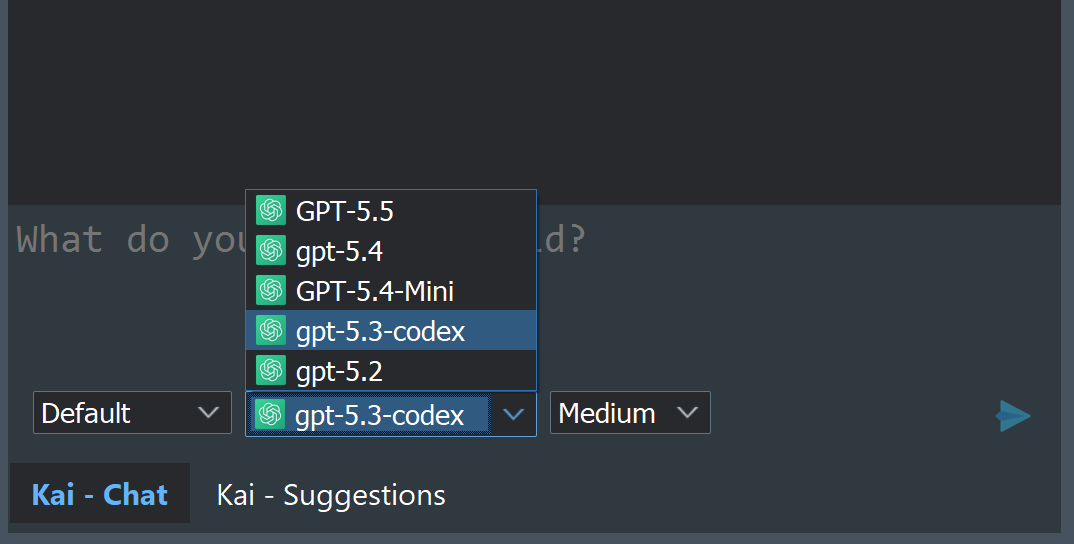Click the OpenAI logo next to gpt-5.4
The height and width of the screenshot is (544, 1074).
coord(271,251)
